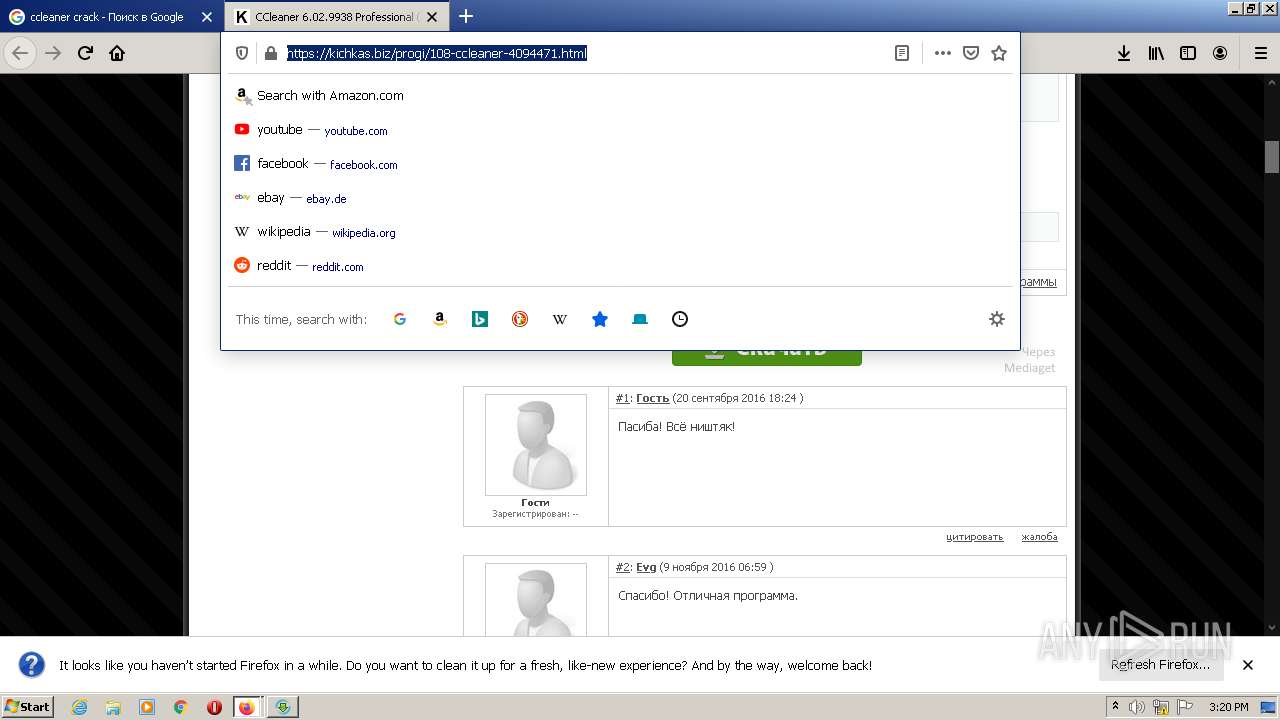1280x720 pixels.
Task: Open a new tab with plus
Action: pos(466,16)
